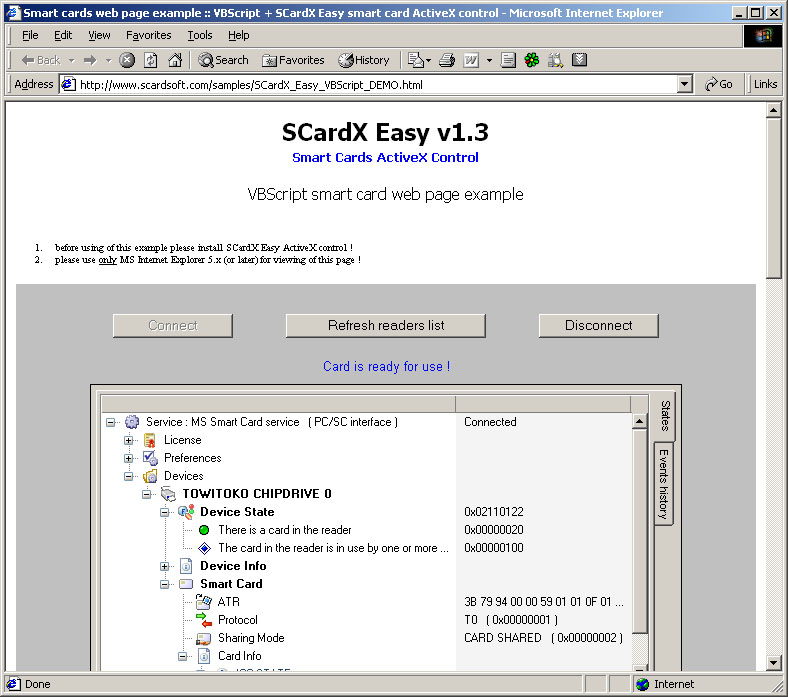Click the Disconnect button

(x=598, y=326)
